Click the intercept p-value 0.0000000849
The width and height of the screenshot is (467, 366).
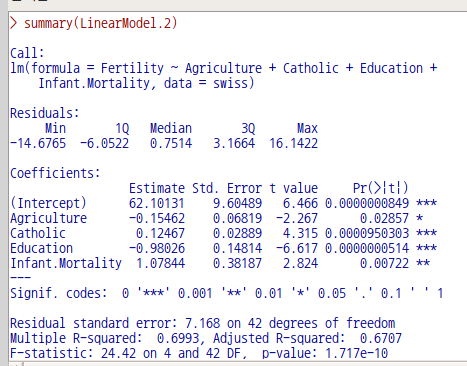tap(367, 203)
